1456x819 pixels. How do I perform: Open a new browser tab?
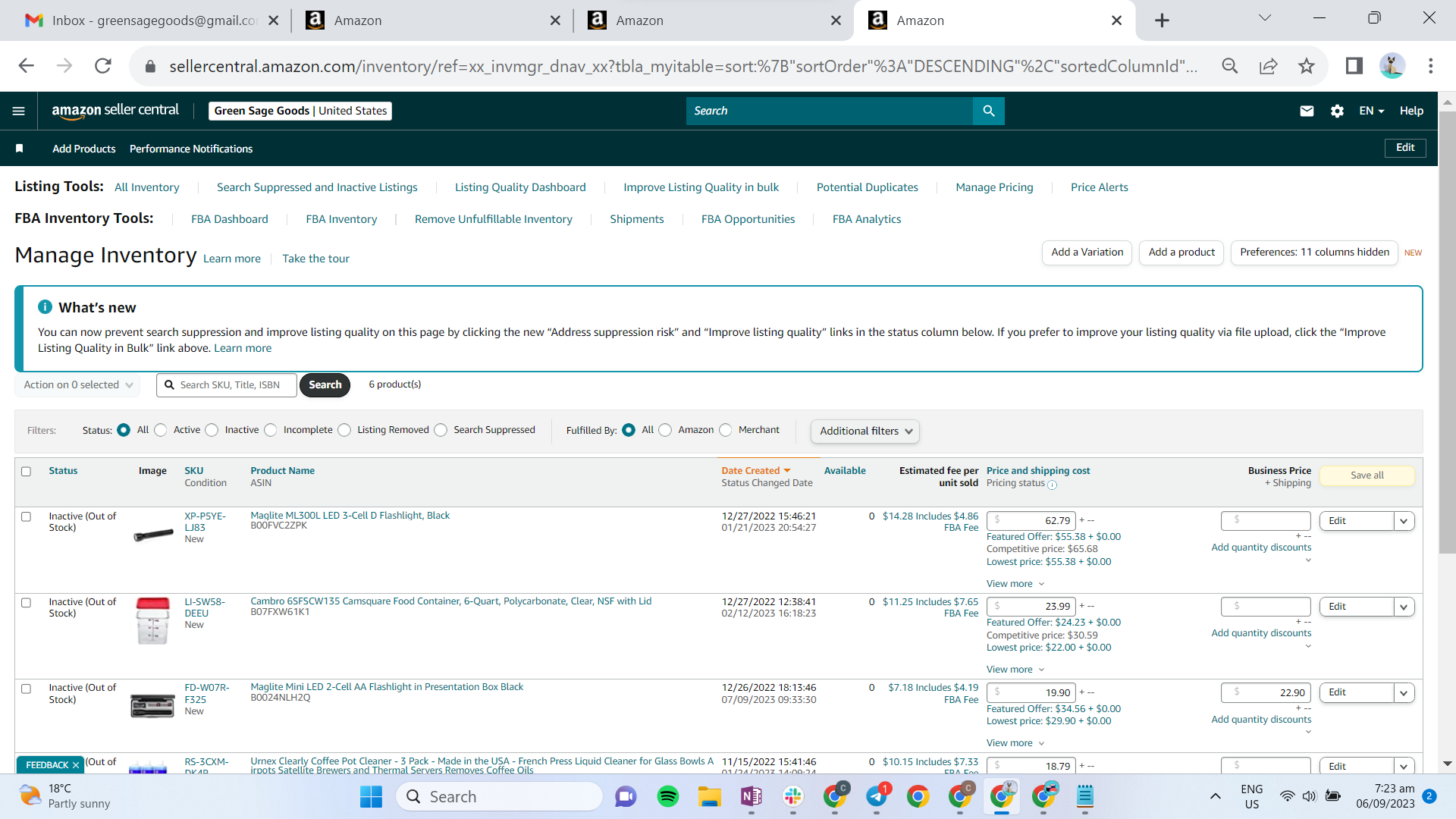[1162, 20]
